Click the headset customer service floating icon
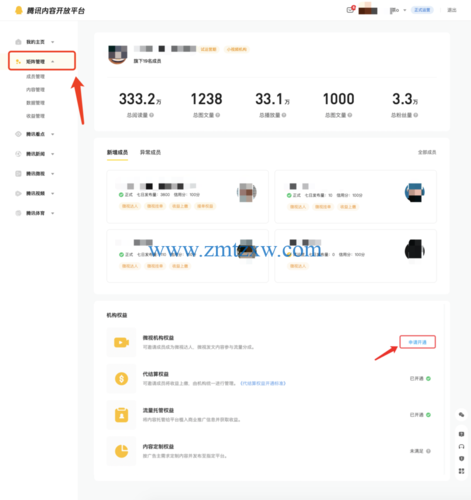This screenshot has height=500, width=471. pos(461,447)
